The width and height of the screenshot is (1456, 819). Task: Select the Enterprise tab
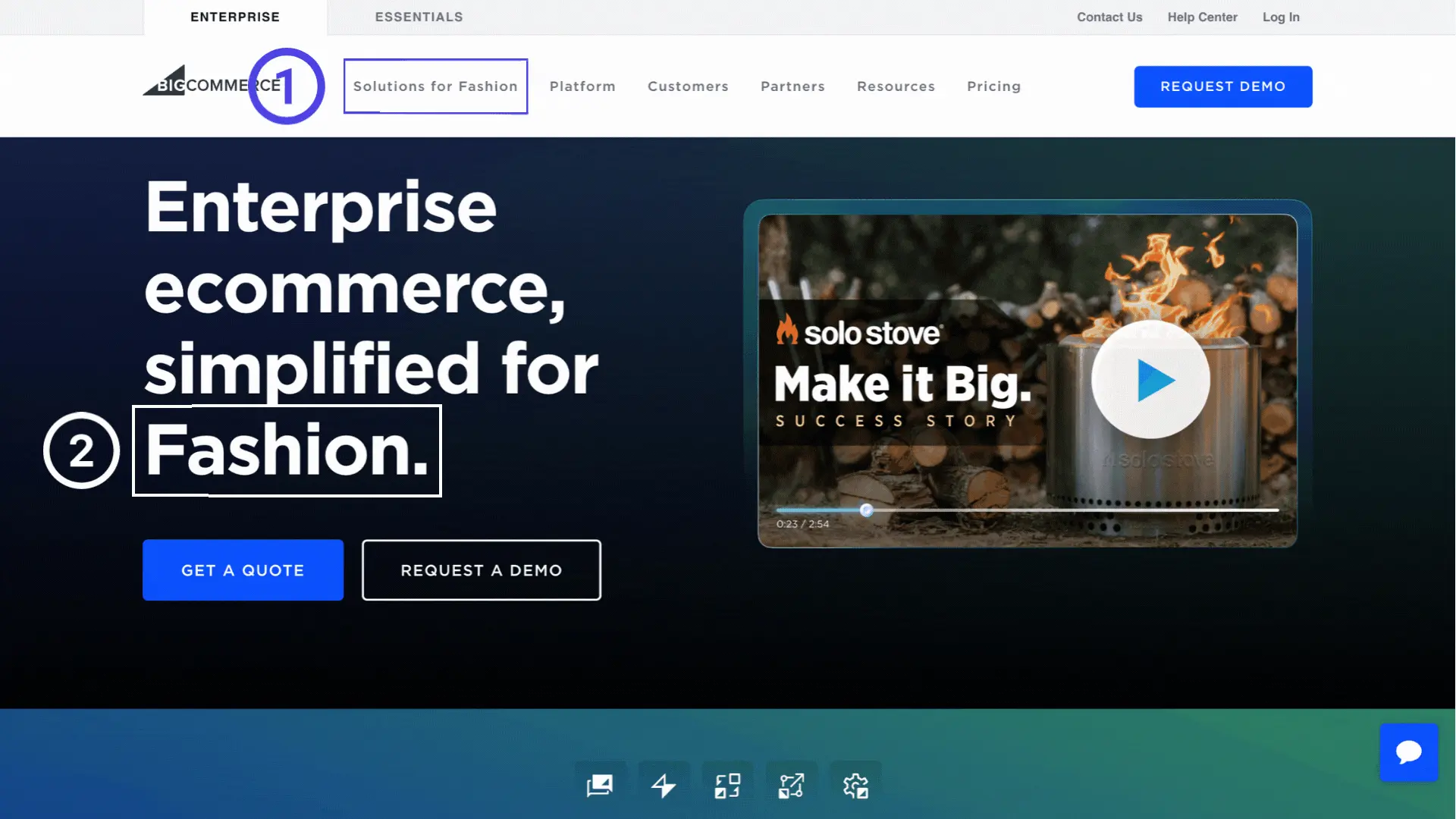pyautogui.click(x=235, y=17)
